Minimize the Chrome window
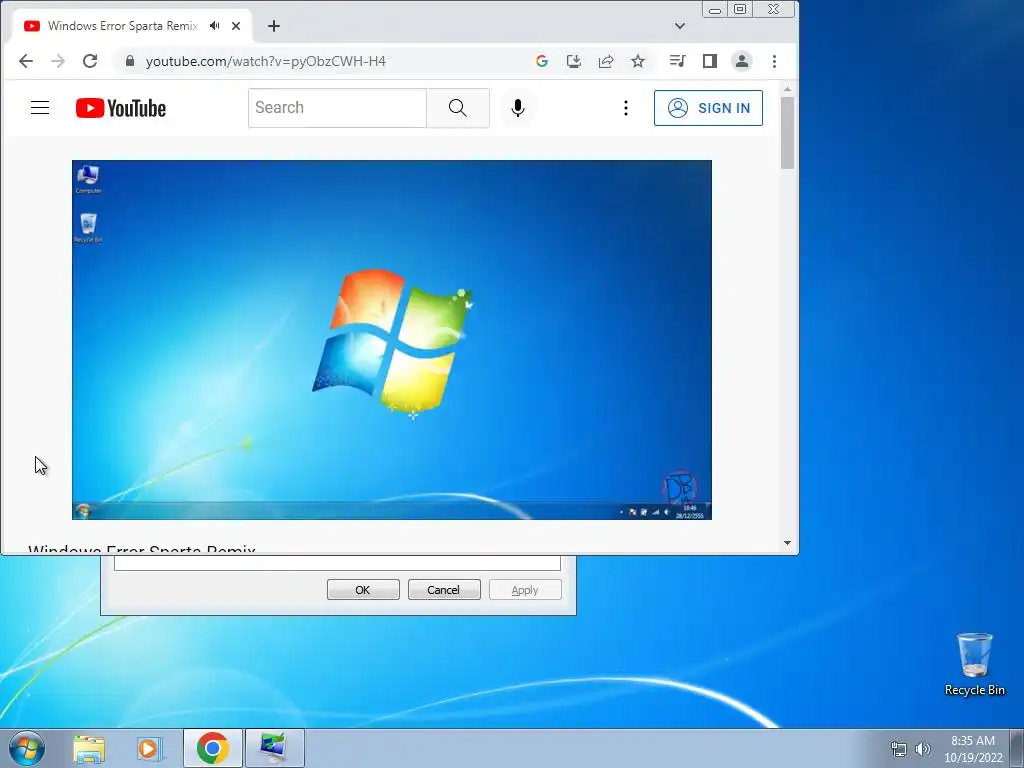The image size is (1024, 768). [715, 9]
